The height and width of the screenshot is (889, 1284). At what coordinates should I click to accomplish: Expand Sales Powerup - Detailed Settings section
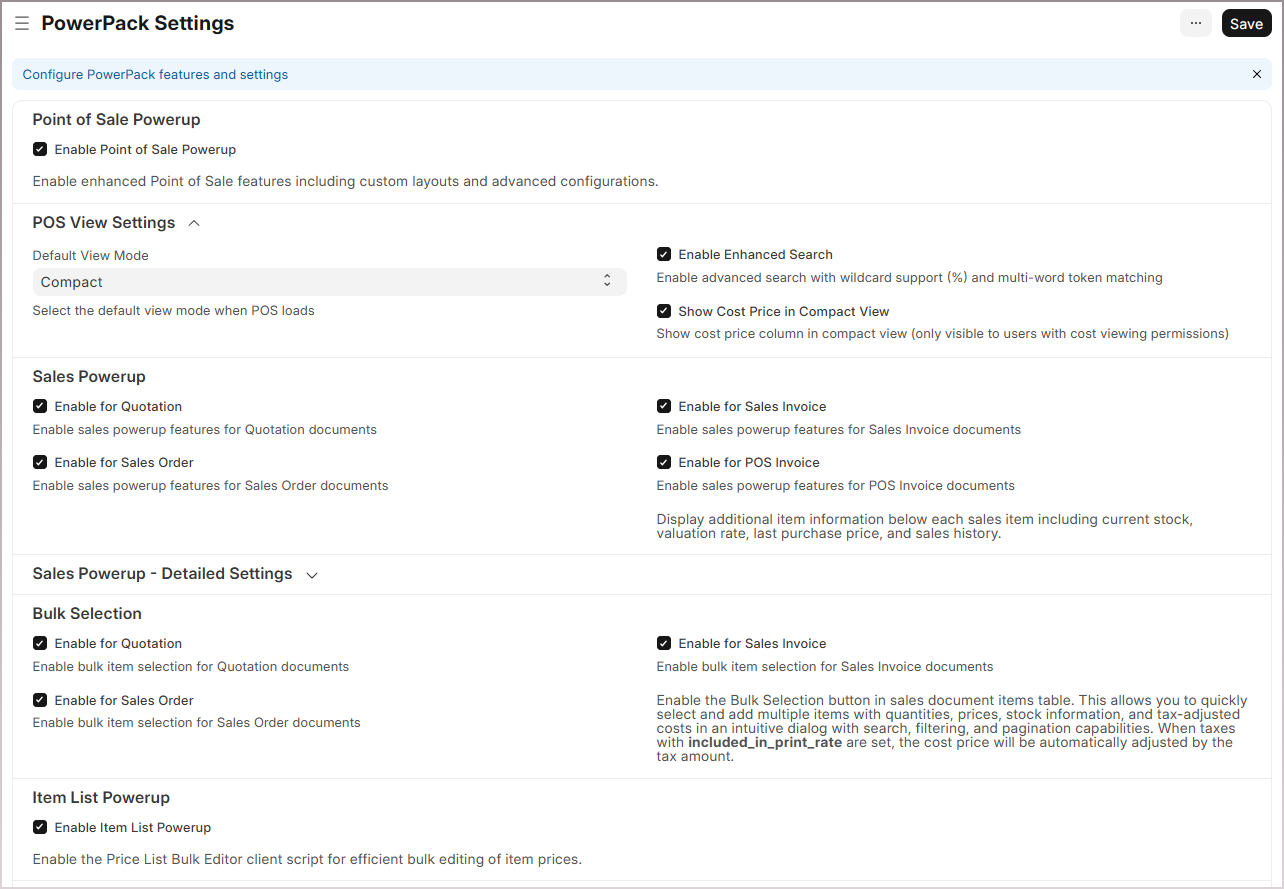tap(312, 575)
